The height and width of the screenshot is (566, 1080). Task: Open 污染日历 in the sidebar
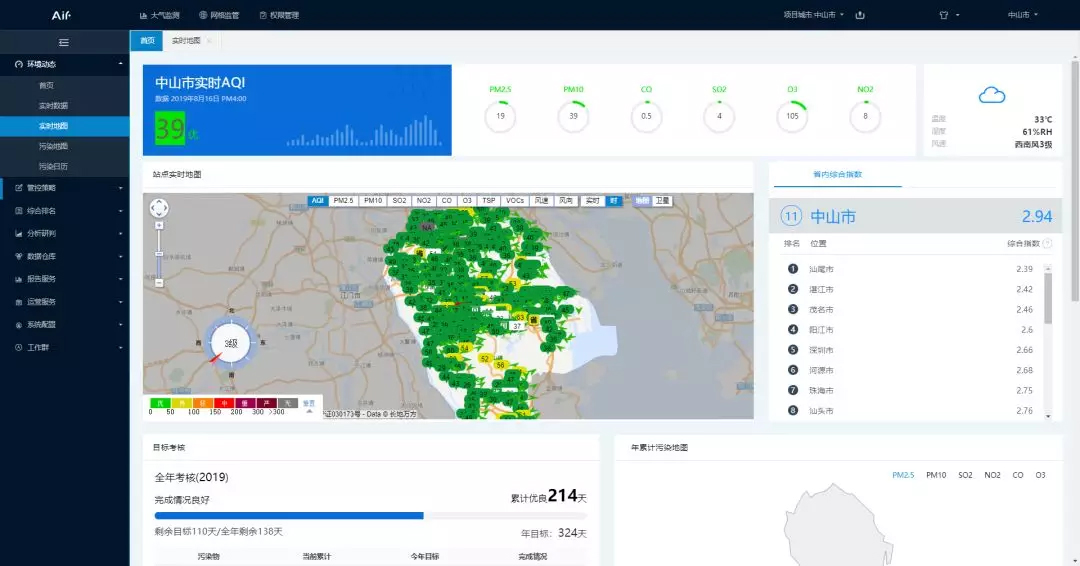pos(53,166)
